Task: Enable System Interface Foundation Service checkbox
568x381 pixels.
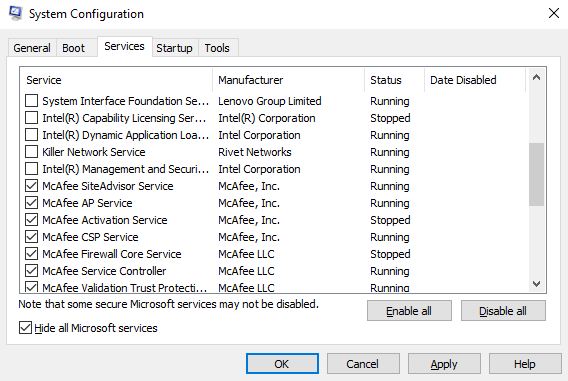Action: coord(32,101)
